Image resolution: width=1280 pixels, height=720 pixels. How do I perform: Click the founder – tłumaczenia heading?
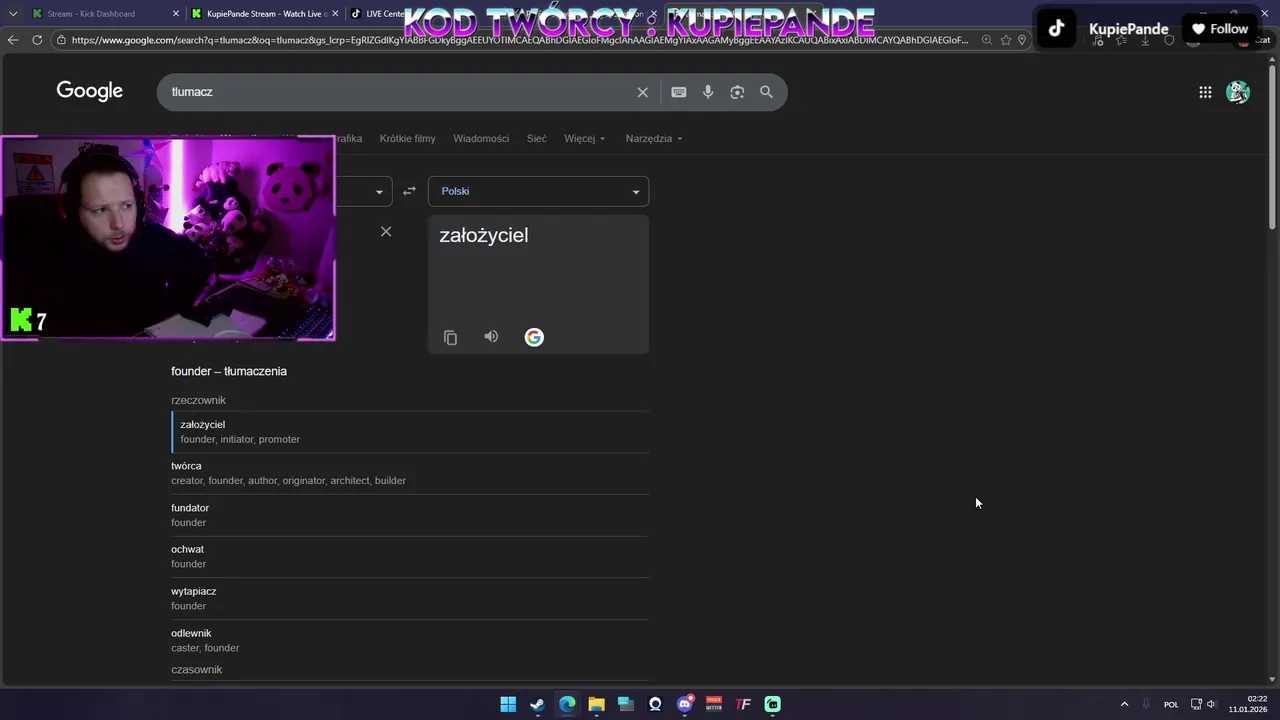(x=229, y=371)
